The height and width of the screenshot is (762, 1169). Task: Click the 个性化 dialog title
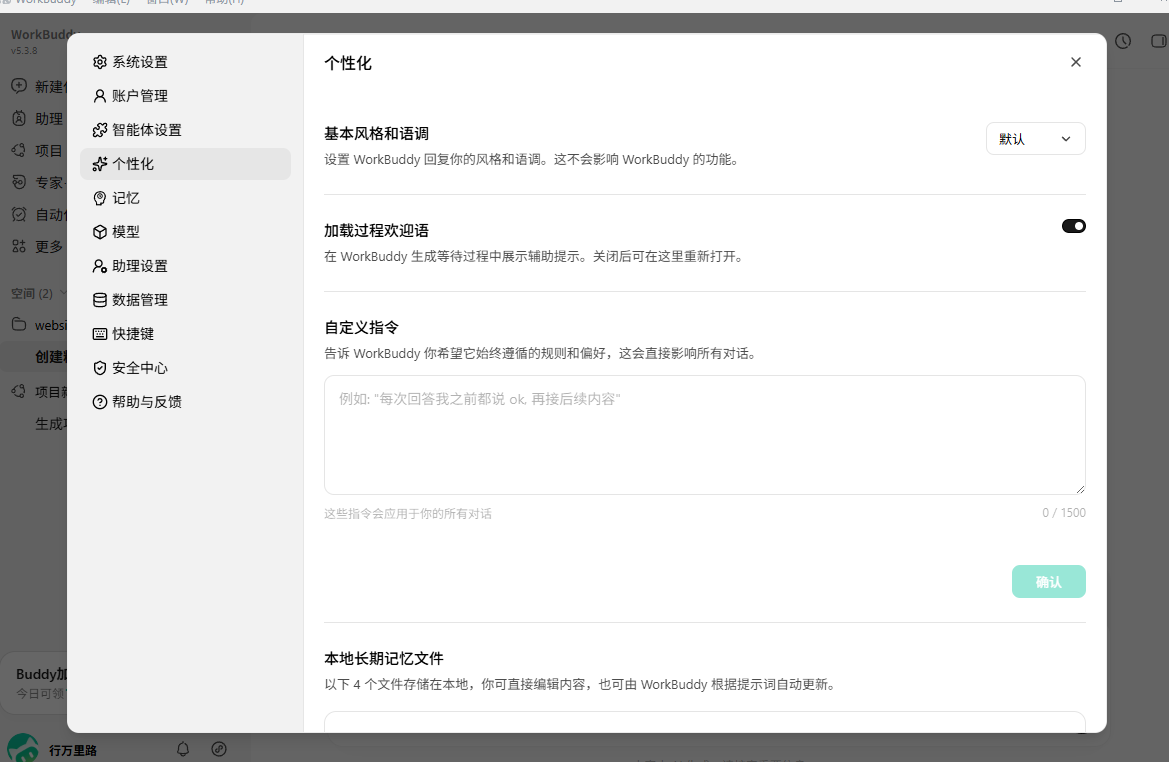tap(347, 63)
